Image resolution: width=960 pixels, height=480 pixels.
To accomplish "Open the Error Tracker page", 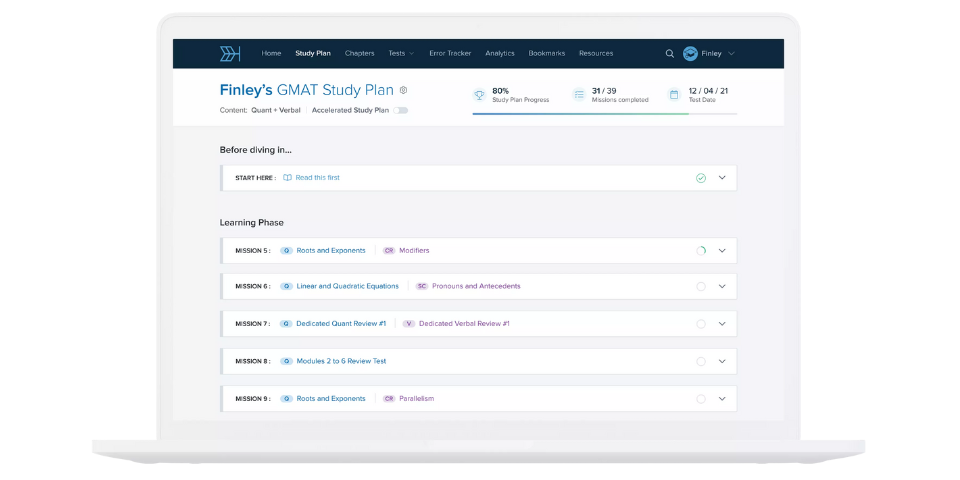I will pos(450,53).
